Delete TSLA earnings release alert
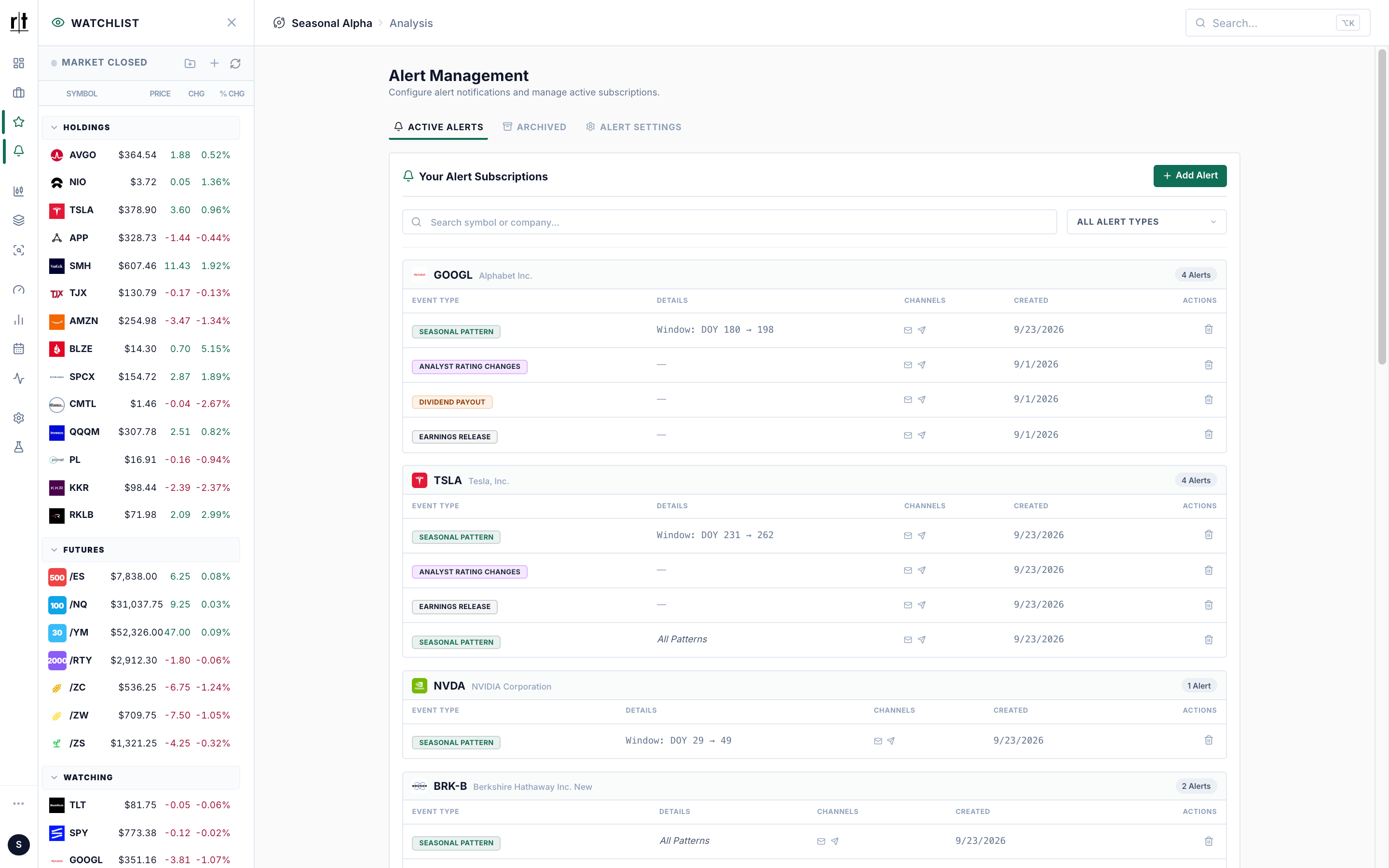Image resolution: width=1389 pixels, height=868 pixels. tap(1208, 605)
